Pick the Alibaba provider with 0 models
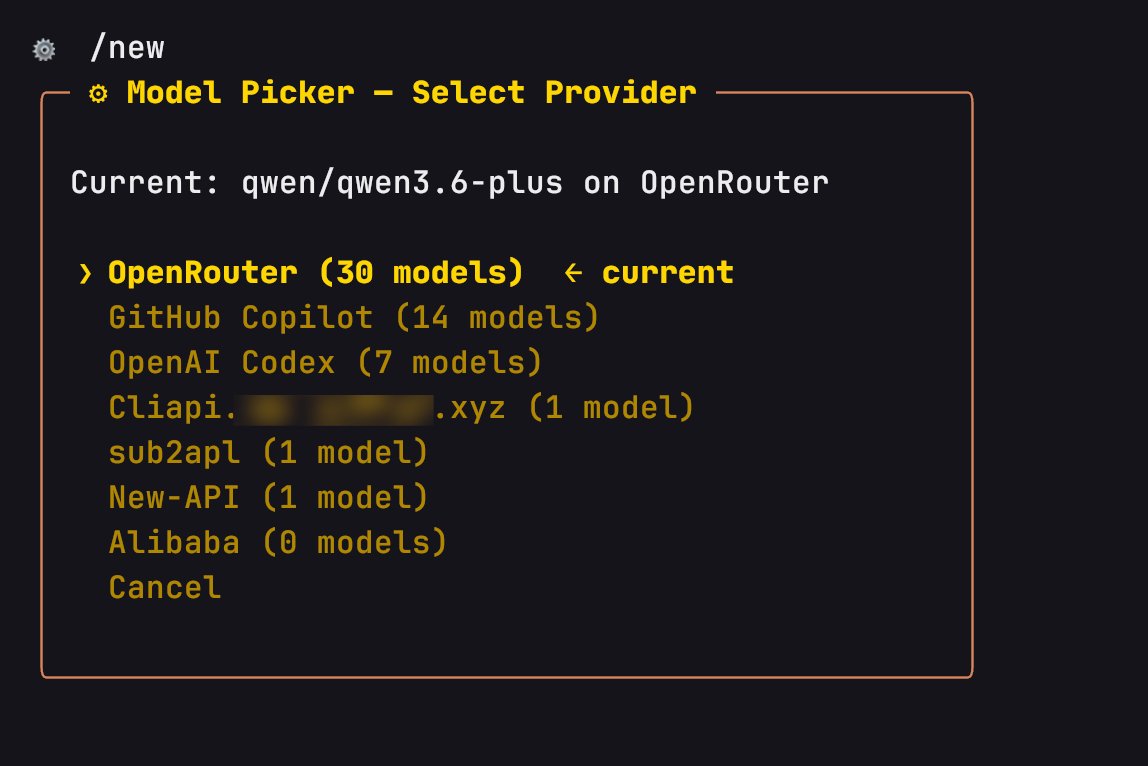 [x=277, y=543]
